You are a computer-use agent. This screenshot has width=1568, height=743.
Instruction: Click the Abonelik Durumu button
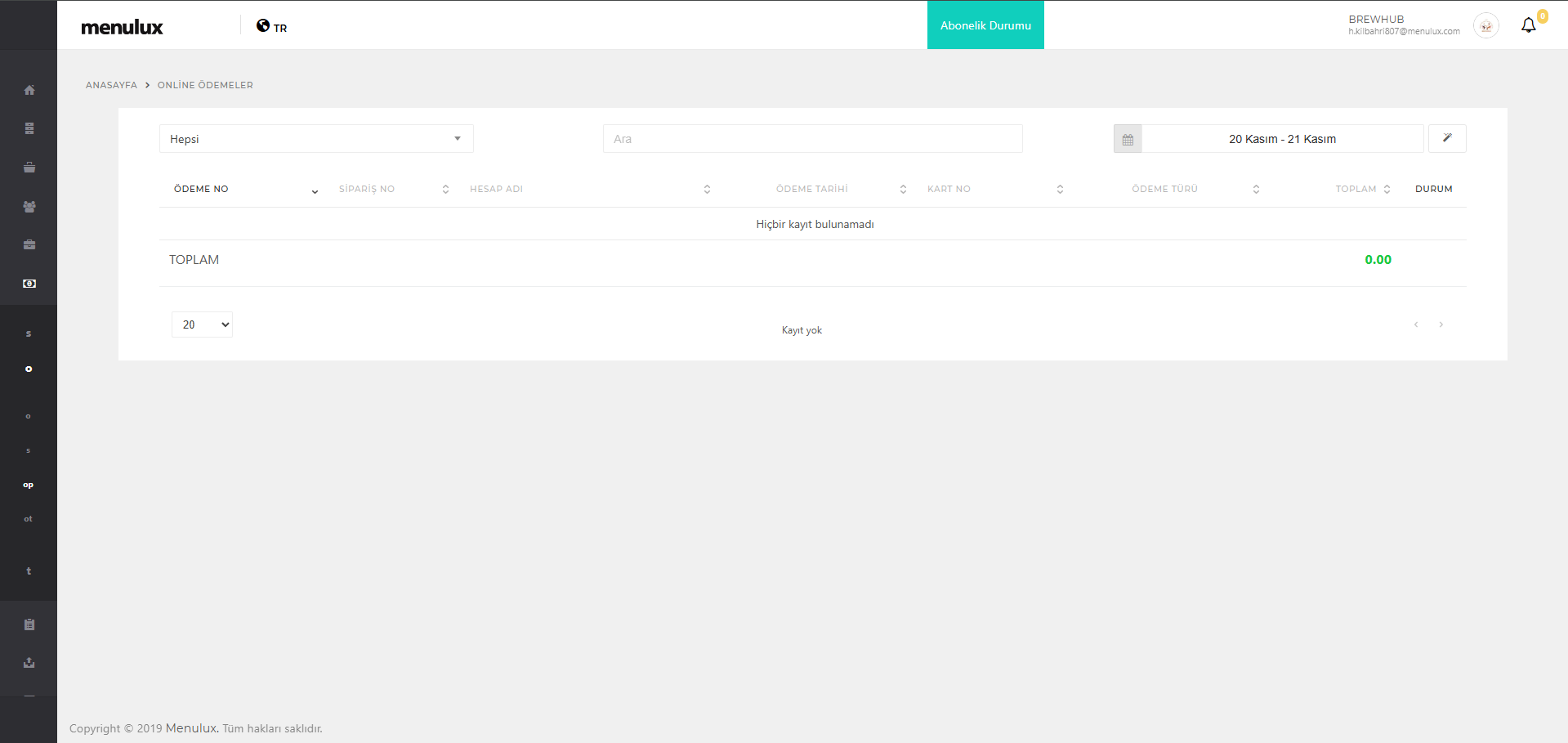[x=985, y=25]
